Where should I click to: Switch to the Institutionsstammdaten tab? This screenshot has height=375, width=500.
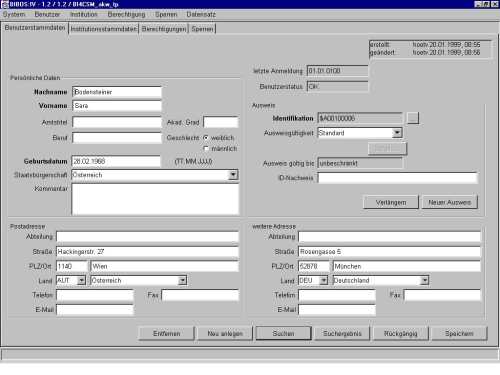(104, 29)
